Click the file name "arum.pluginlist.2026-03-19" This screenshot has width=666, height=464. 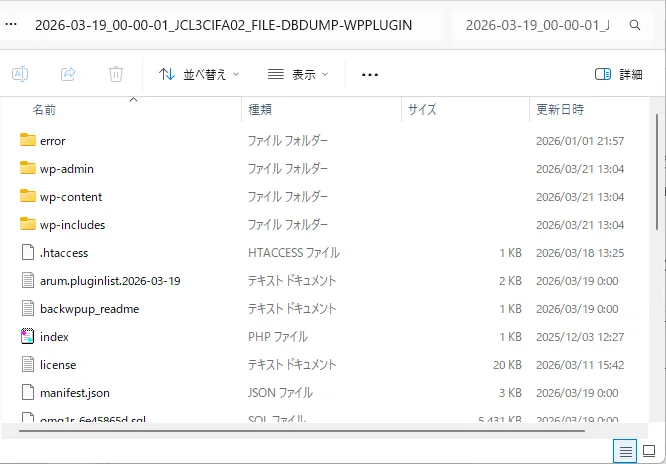pos(110,281)
